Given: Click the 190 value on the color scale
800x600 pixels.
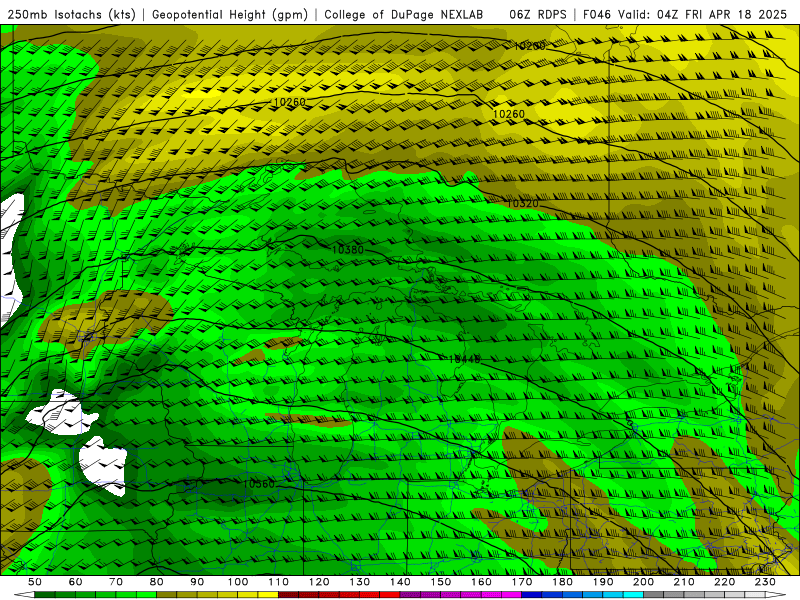Looking at the screenshot, I should pos(603,582).
